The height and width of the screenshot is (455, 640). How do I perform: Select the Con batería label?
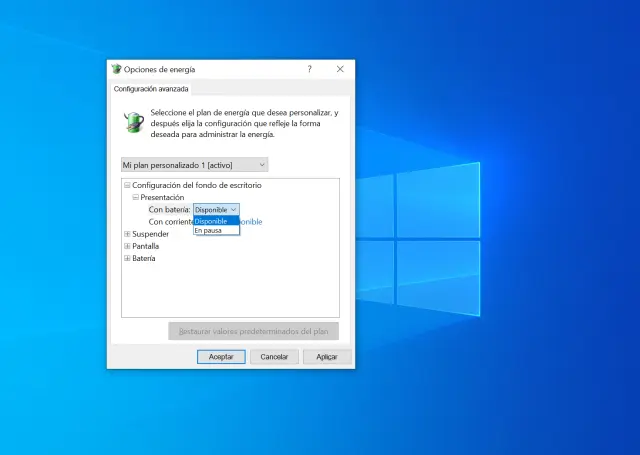click(x=169, y=210)
